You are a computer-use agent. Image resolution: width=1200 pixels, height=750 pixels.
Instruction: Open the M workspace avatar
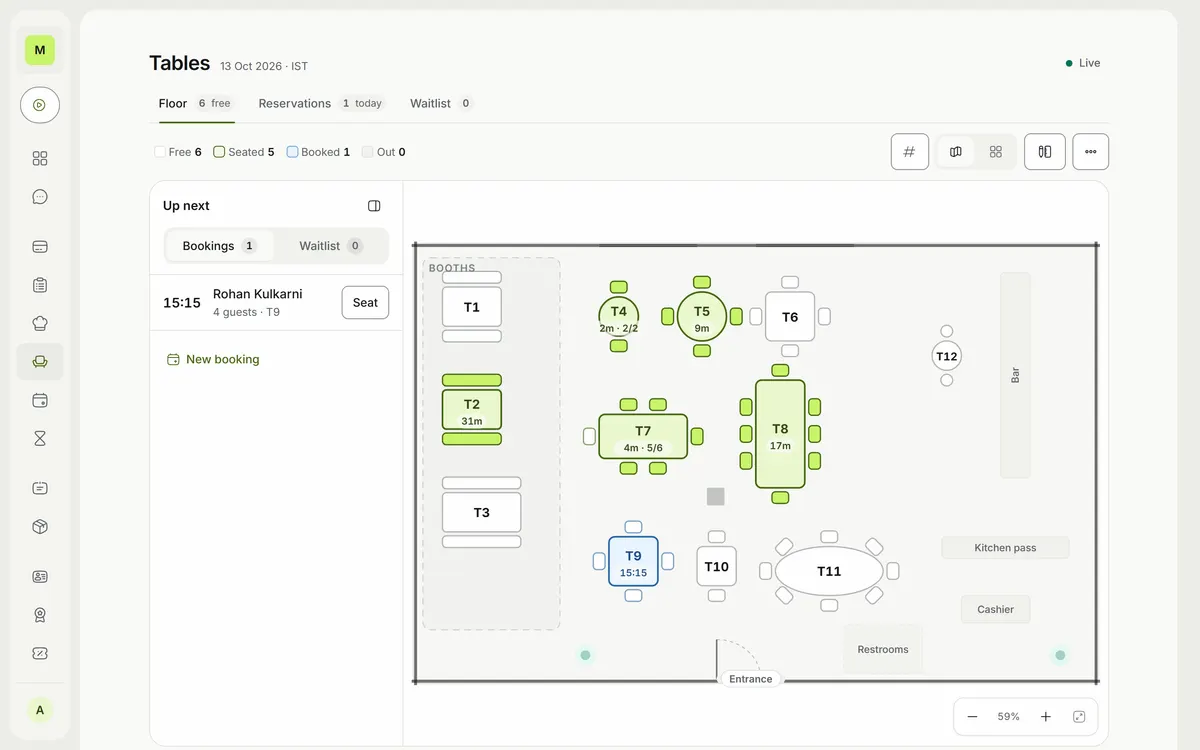point(40,50)
